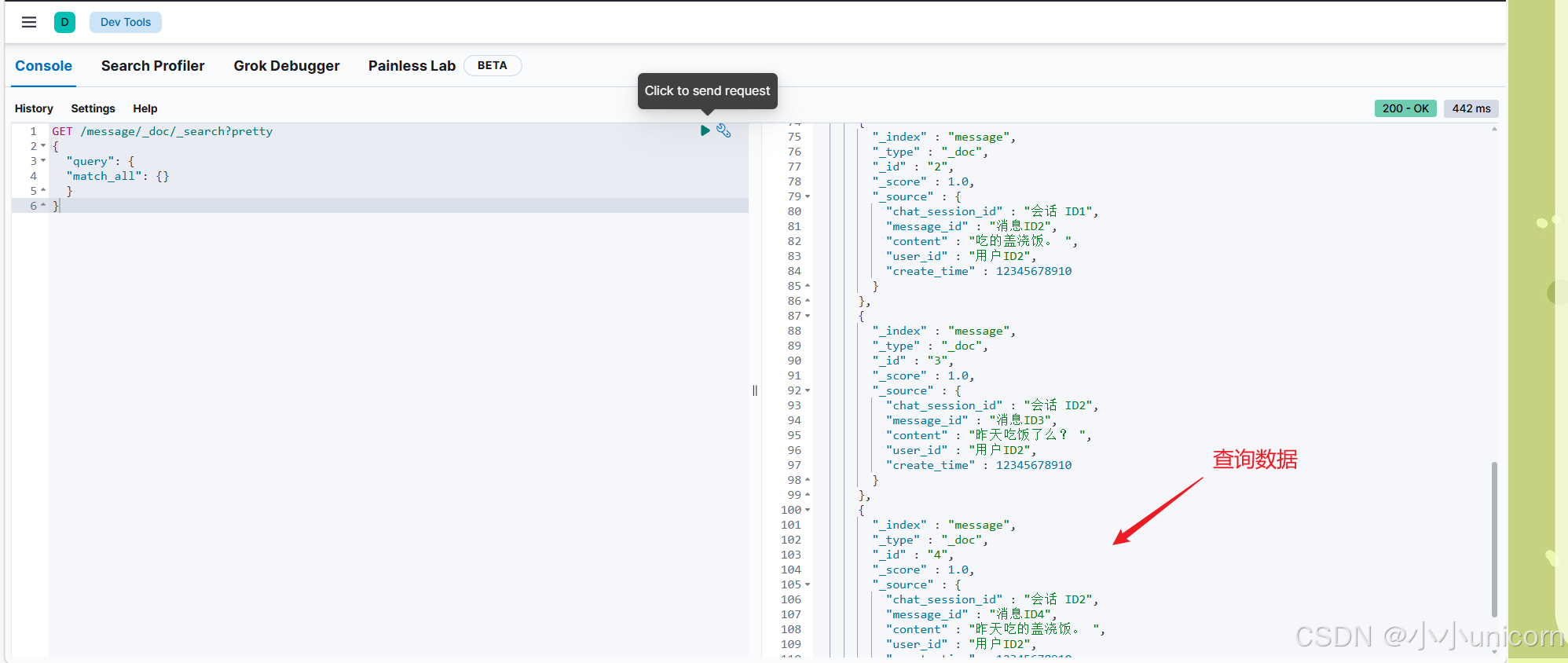
Task: Send request with the green play icon
Action: point(705,130)
